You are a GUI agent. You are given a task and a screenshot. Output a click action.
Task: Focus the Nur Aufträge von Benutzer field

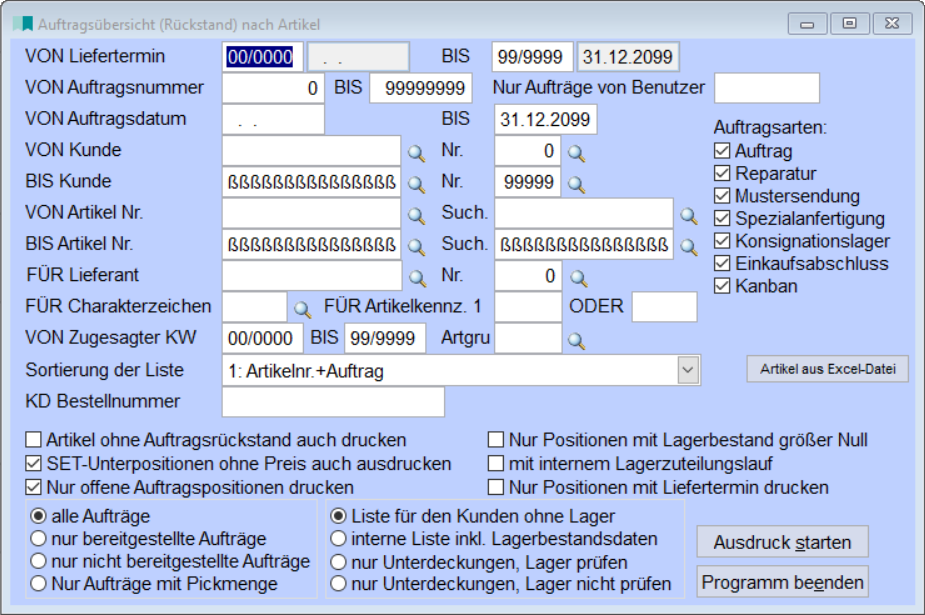pyautogui.click(x=766, y=88)
